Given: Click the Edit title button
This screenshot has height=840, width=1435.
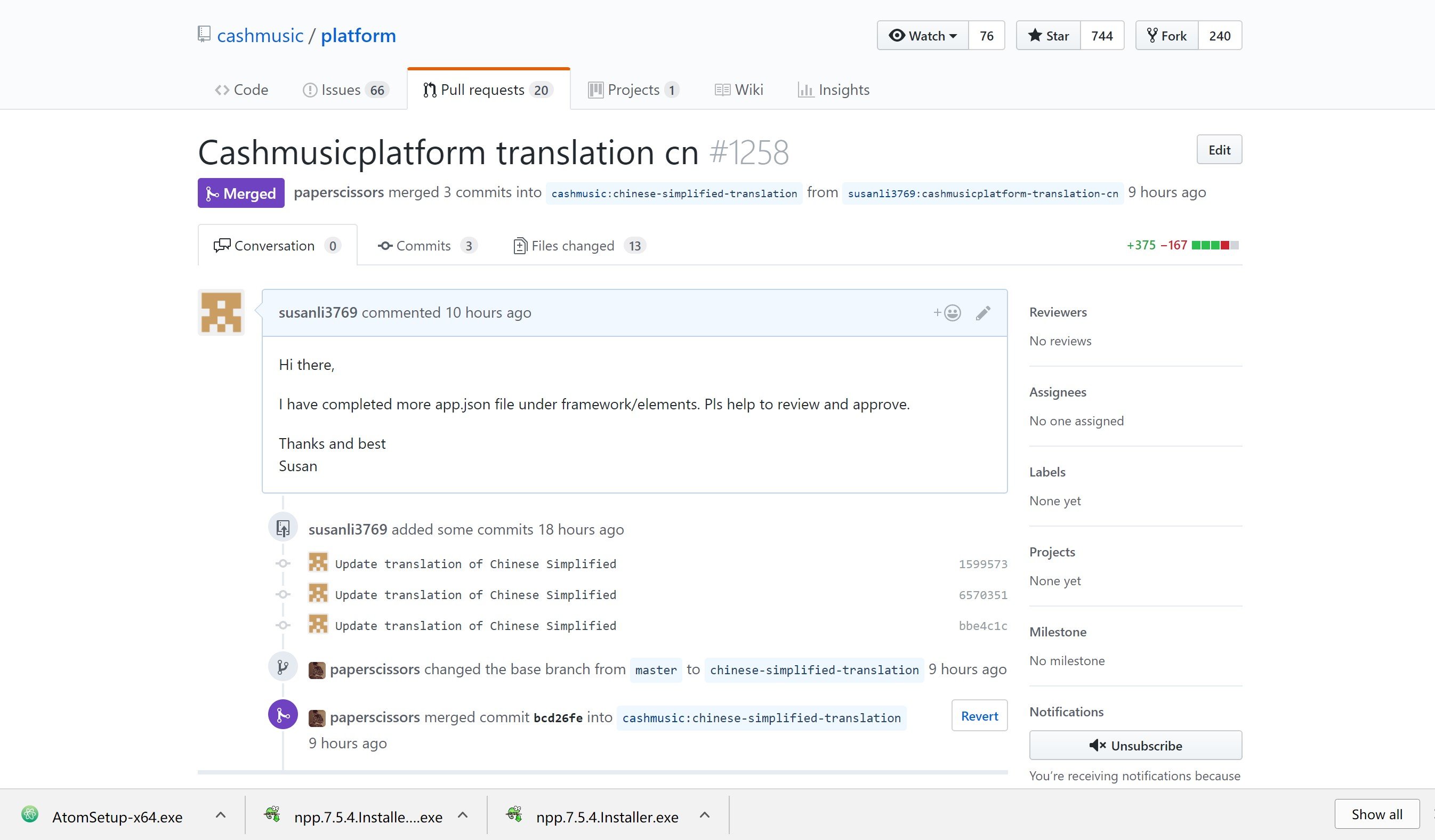Looking at the screenshot, I should (1219, 150).
